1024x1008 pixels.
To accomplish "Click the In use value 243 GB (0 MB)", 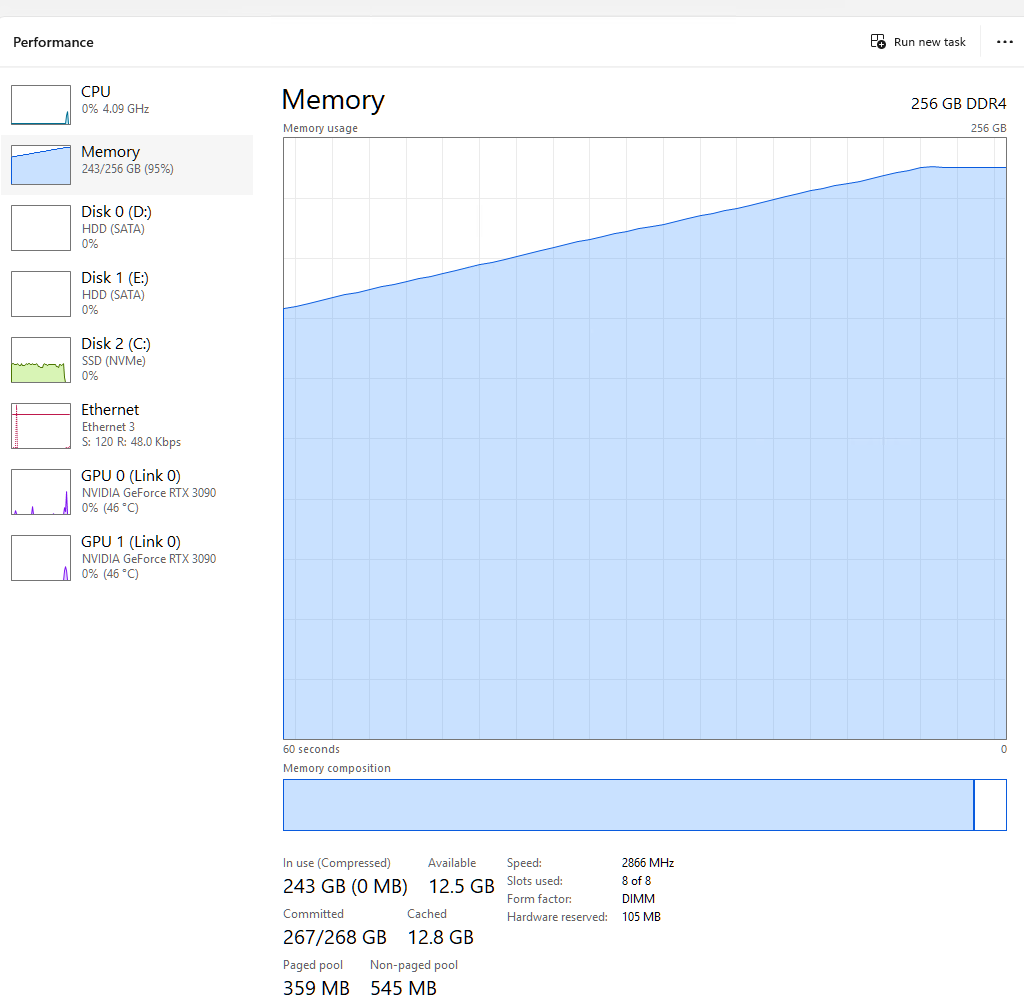I will click(x=345, y=886).
